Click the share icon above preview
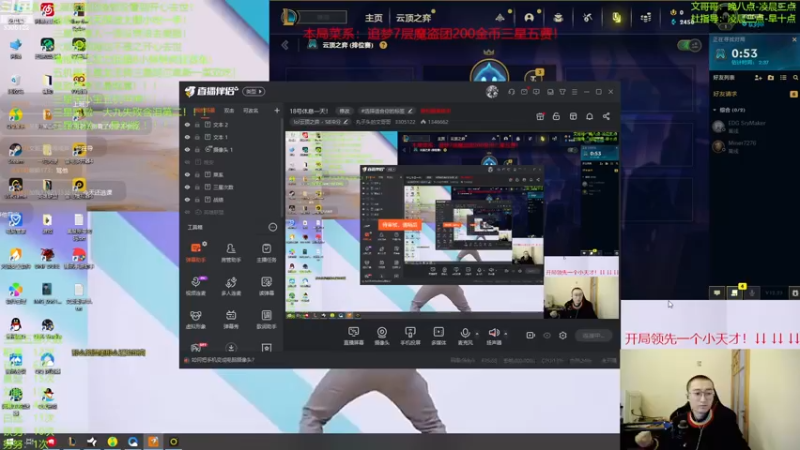The image size is (800, 450). tap(606, 116)
